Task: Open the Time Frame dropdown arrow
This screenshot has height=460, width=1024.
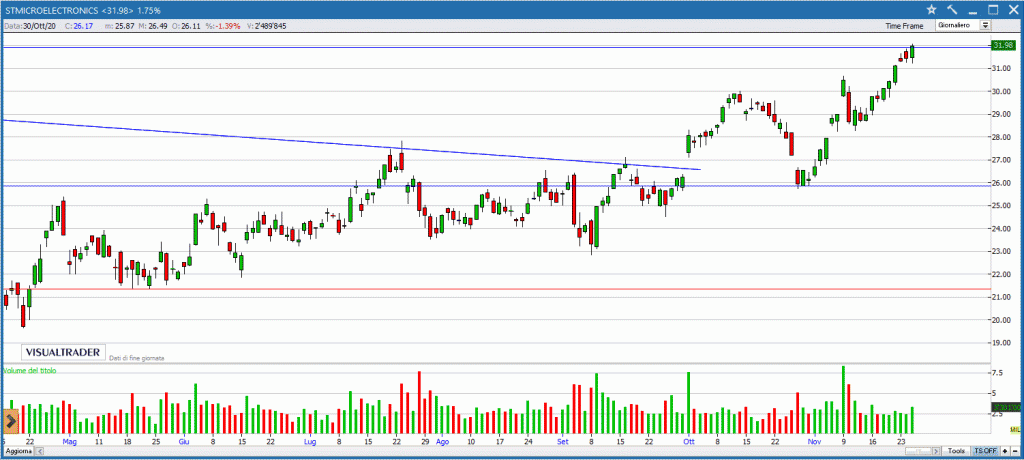Action: [x=985, y=25]
